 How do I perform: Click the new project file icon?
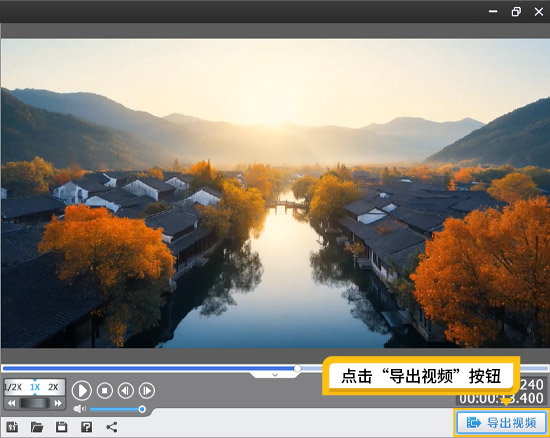(12, 427)
